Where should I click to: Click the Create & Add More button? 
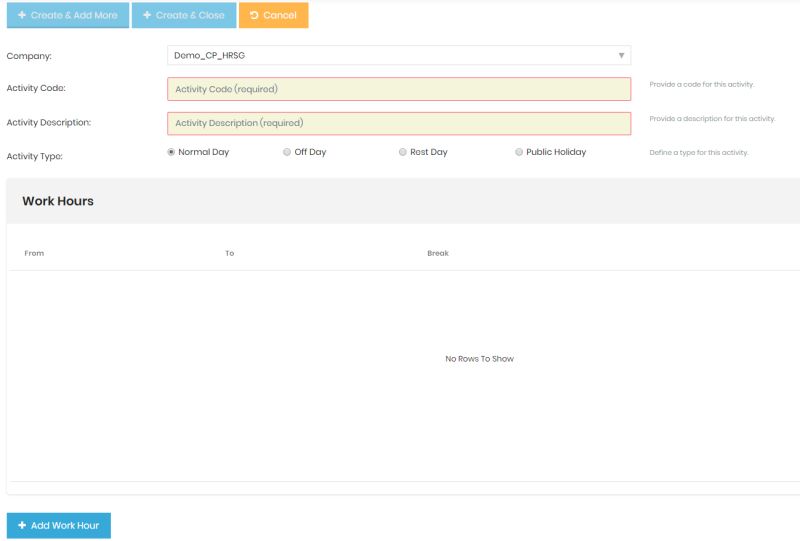(x=67, y=15)
